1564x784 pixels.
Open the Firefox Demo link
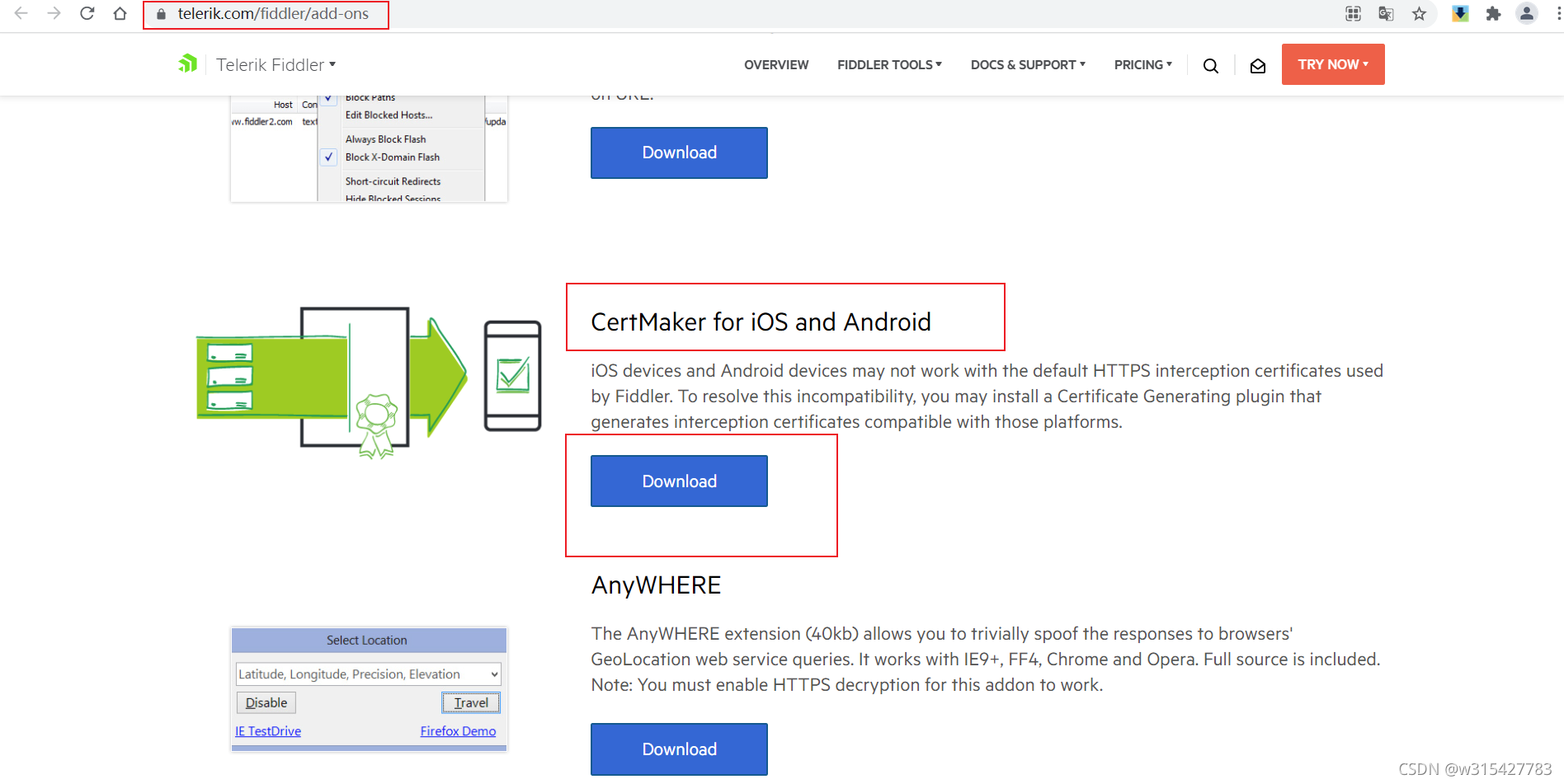pos(458,731)
